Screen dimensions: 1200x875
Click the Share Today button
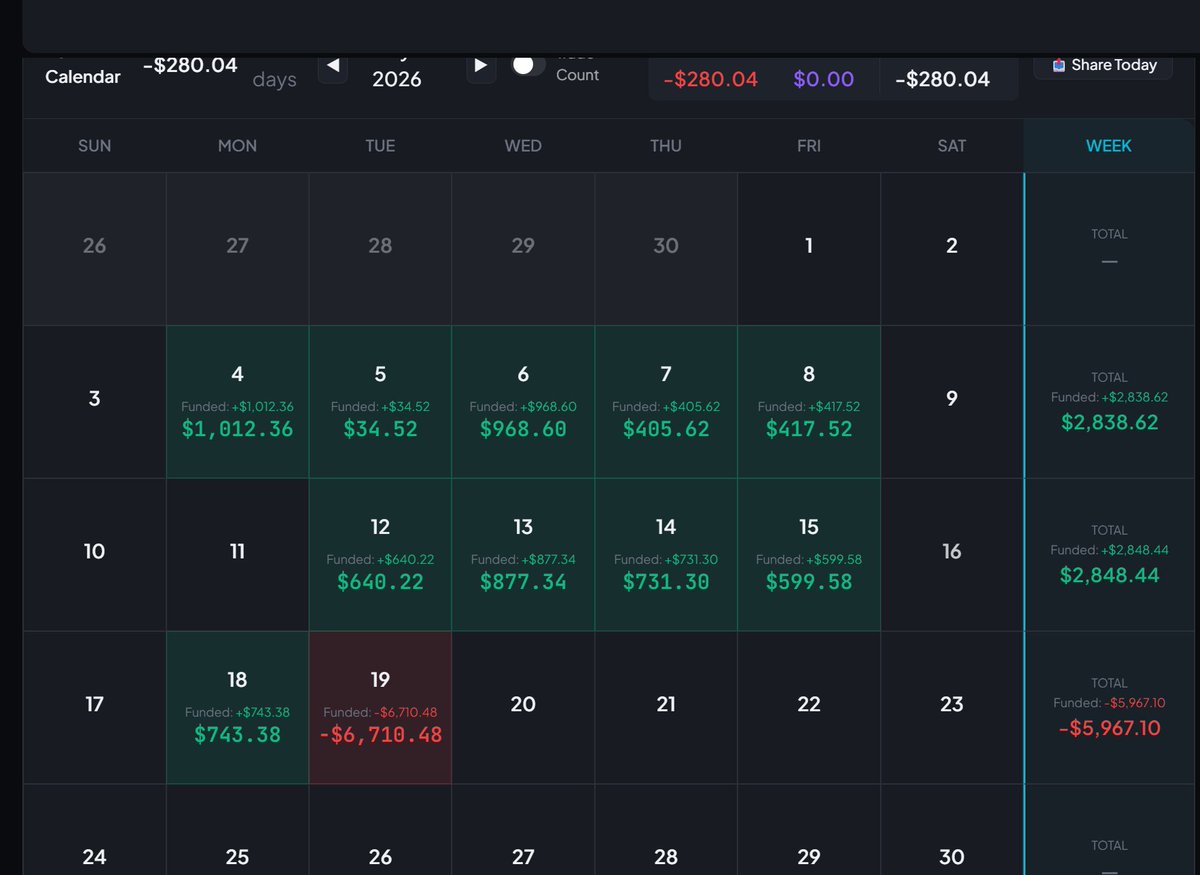click(x=1104, y=65)
